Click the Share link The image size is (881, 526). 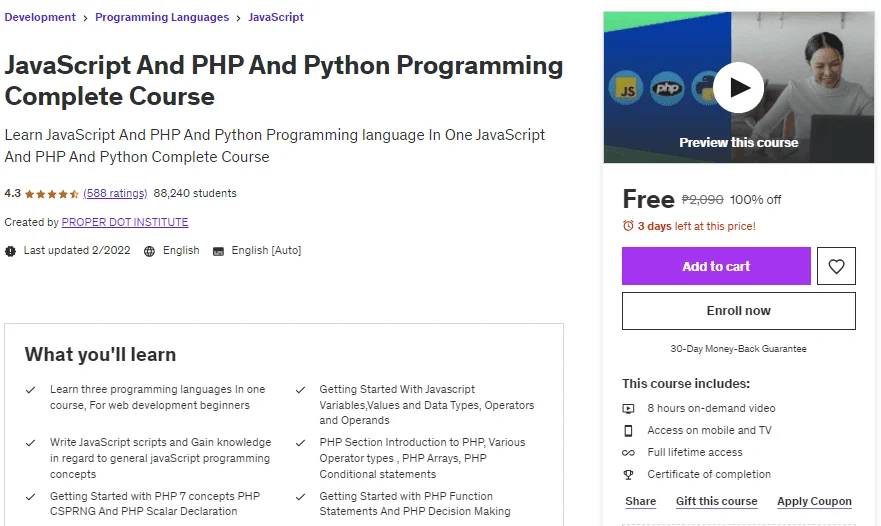pyautogui.click(x=641, y=501)
